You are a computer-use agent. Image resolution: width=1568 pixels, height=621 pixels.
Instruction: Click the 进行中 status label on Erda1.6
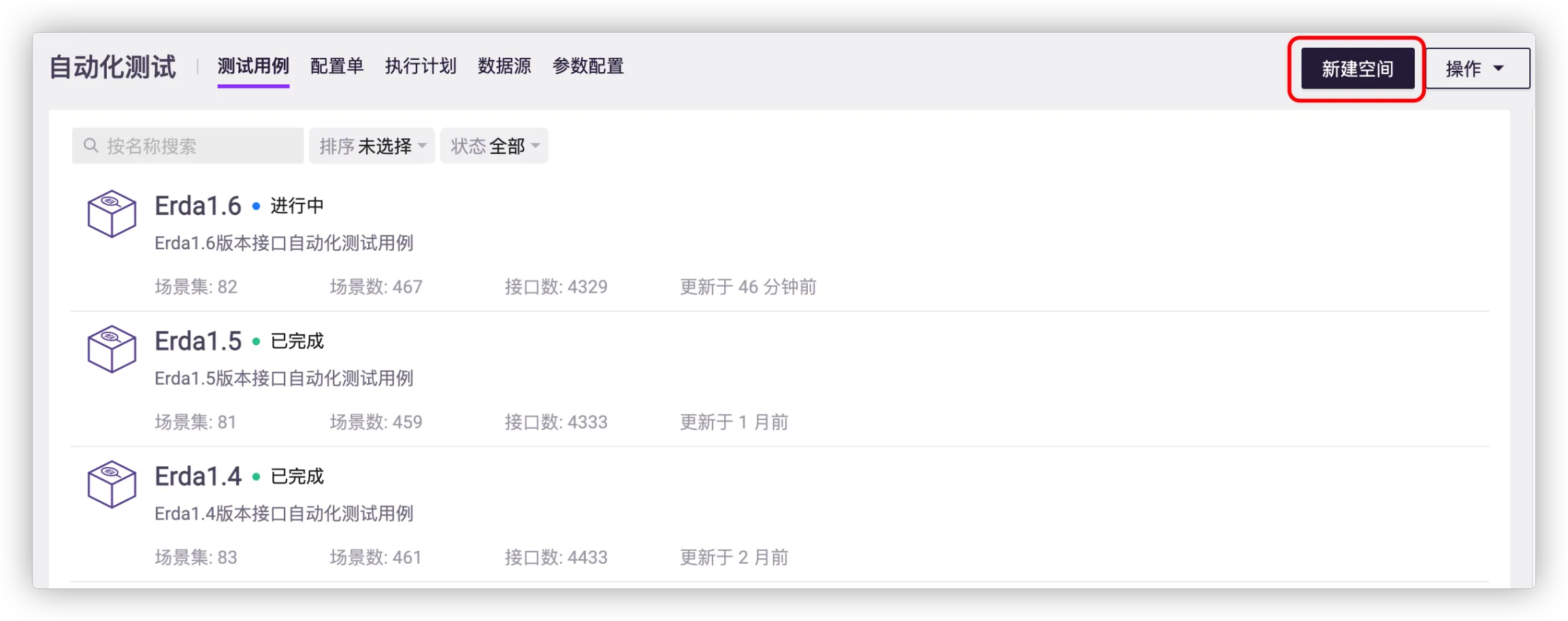tap(297, 206)
